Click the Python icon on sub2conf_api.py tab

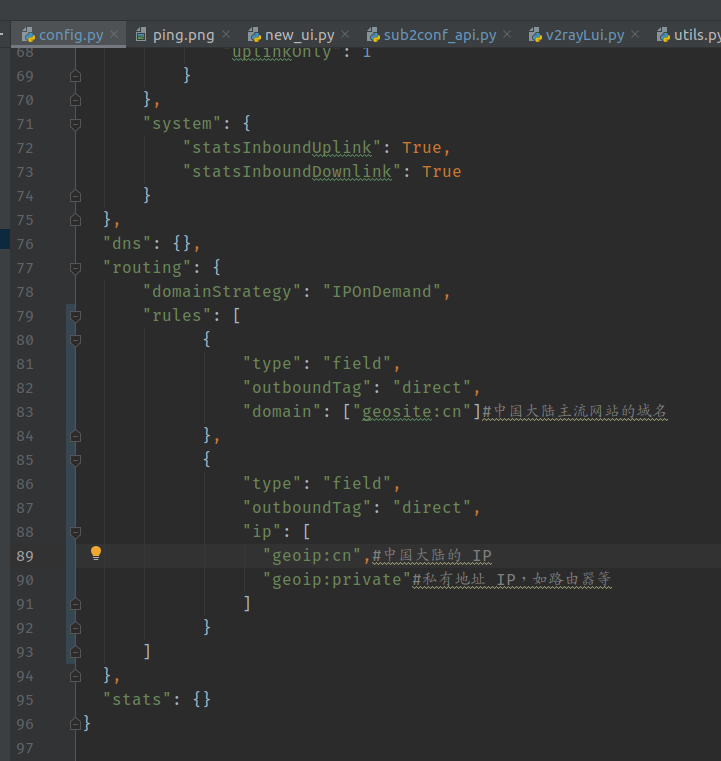(373, 34)
